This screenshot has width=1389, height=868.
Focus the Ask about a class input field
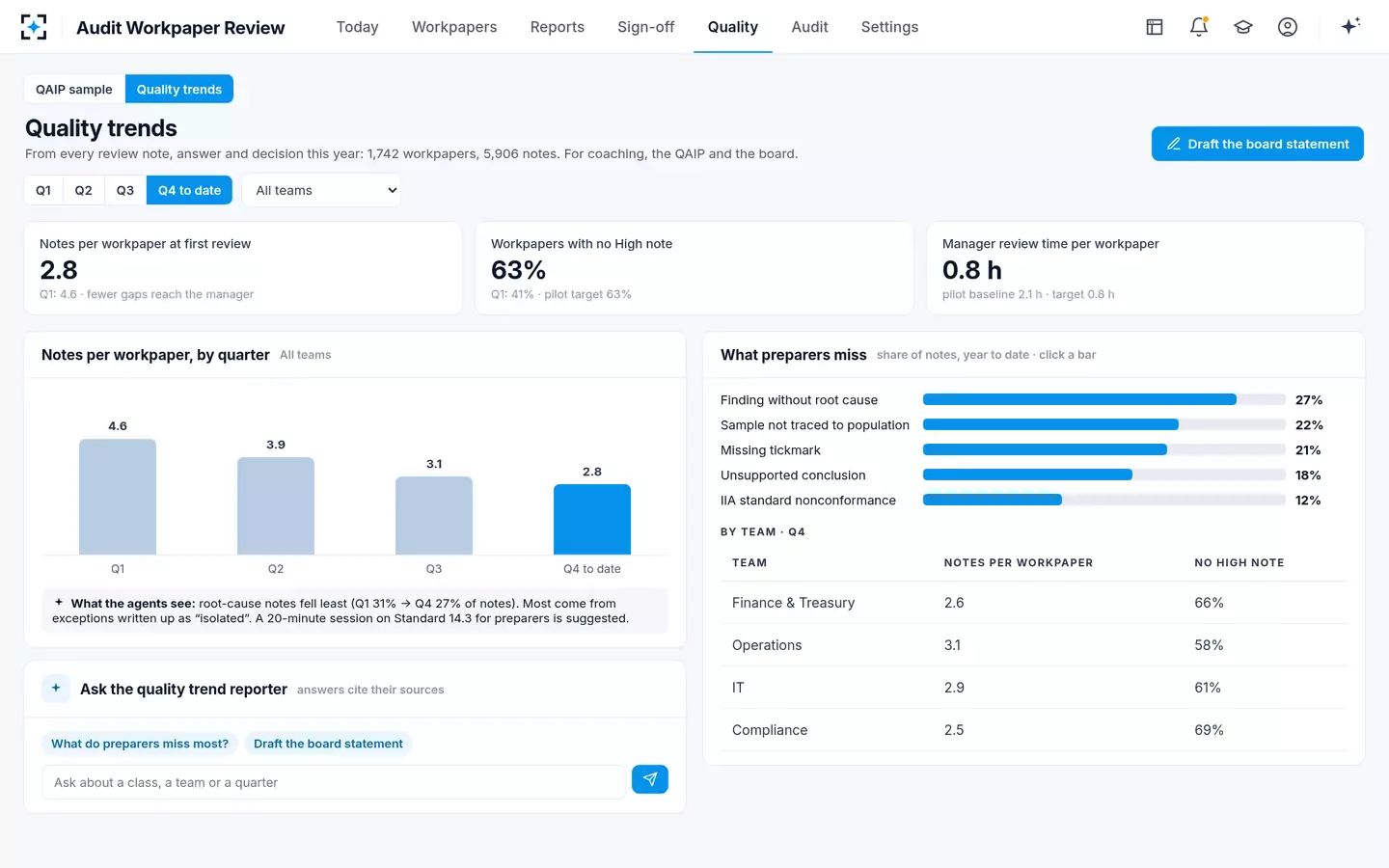[x=334, y=782]
